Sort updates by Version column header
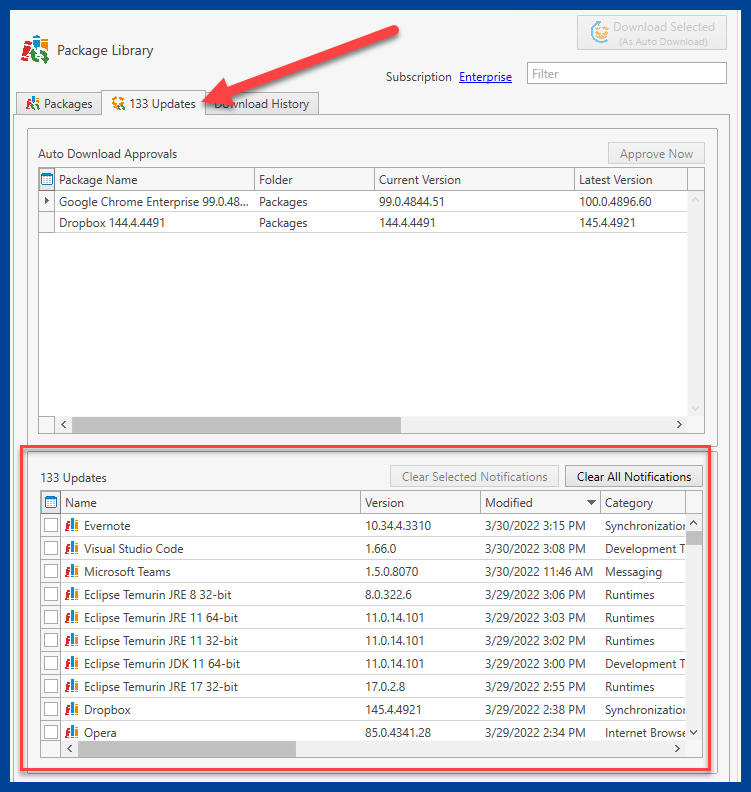 [x=420, y=503]
